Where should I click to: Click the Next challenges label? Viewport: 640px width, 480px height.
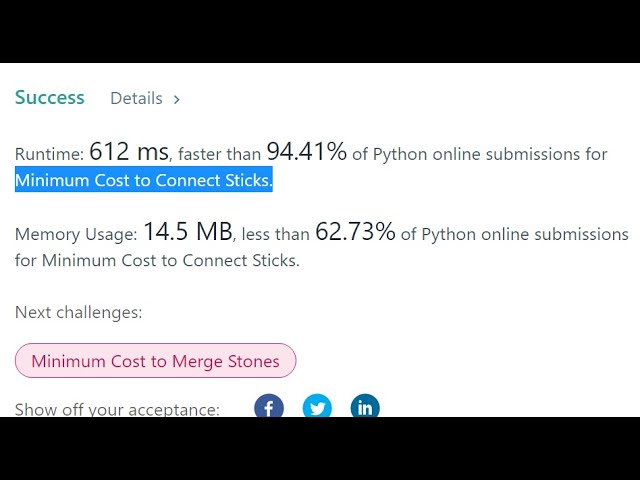[x=78, y=312]
